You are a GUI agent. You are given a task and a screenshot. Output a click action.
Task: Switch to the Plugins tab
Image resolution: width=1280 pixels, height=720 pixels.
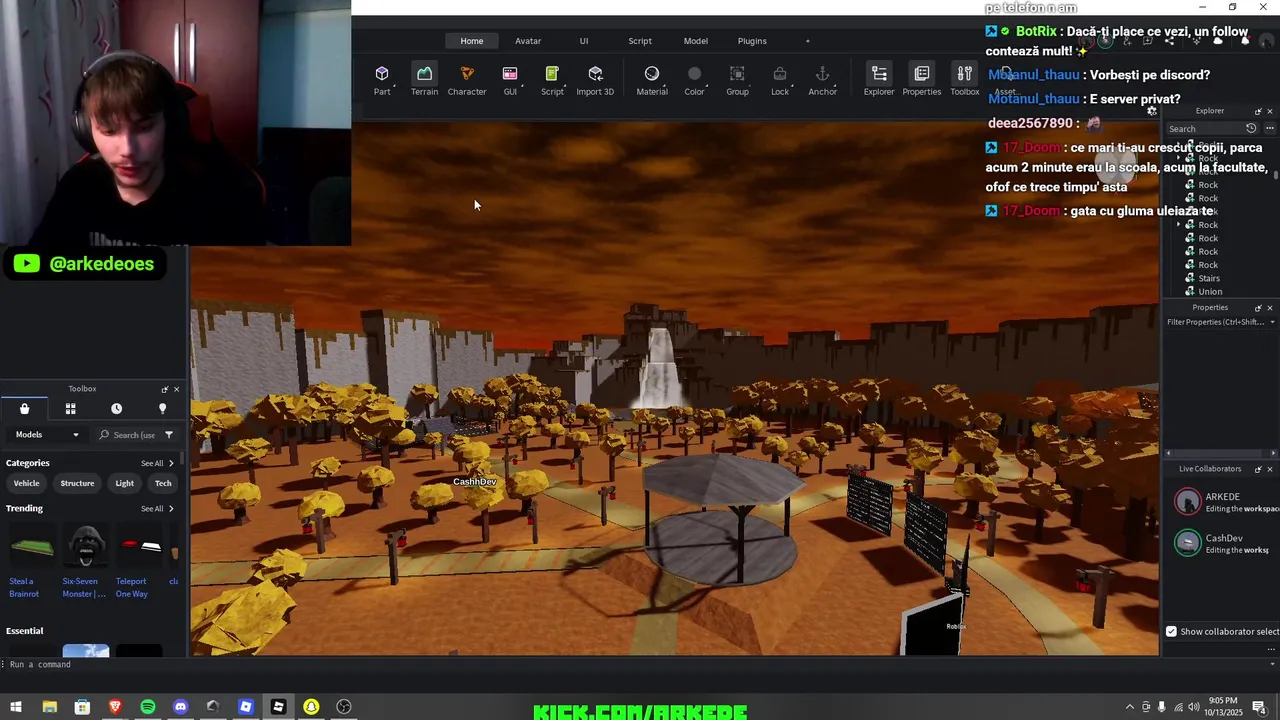click(x=752, y=41)
